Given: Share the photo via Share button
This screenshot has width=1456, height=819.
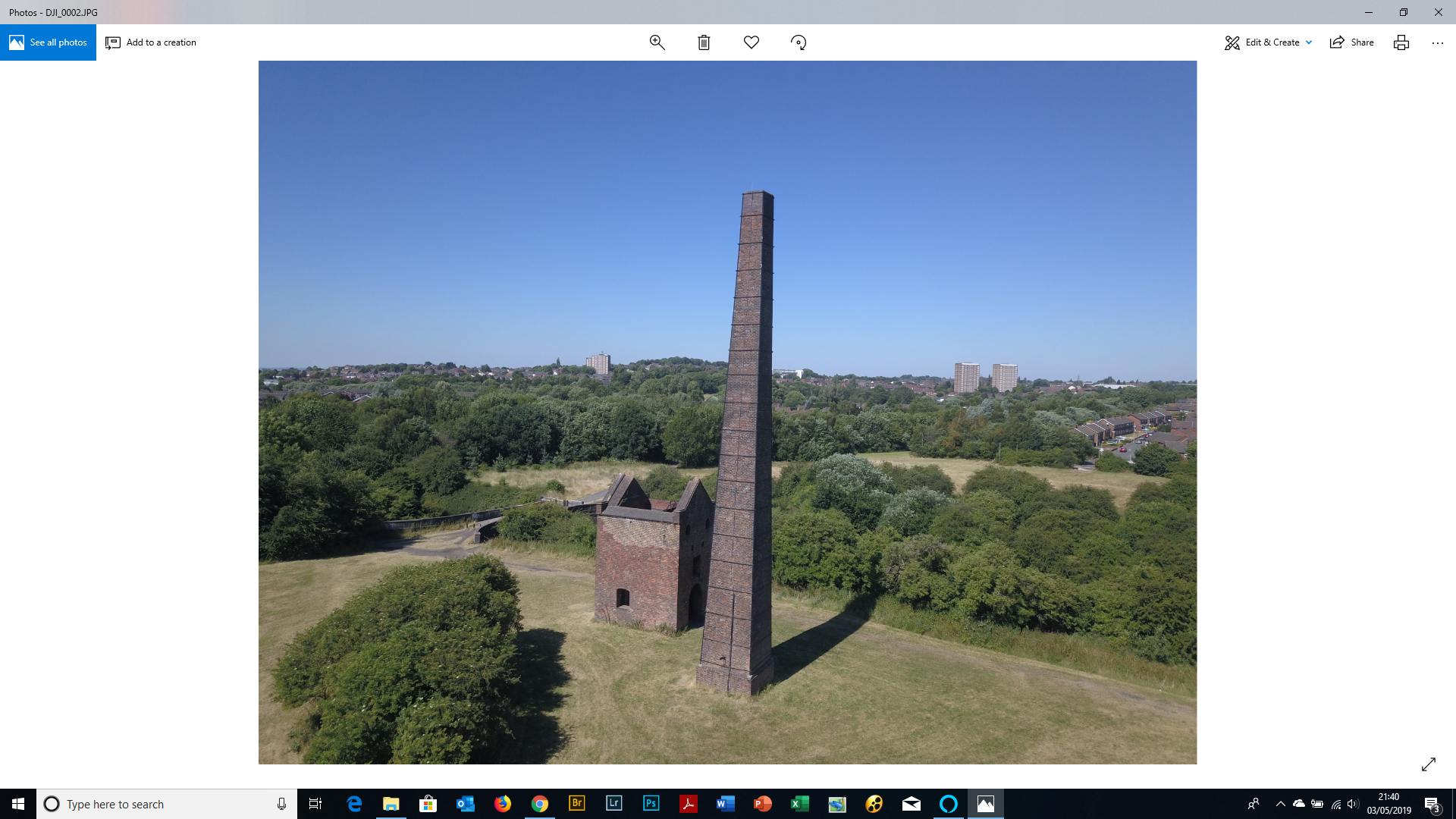Looking at the screenshot, I should tap(1352, 42).
